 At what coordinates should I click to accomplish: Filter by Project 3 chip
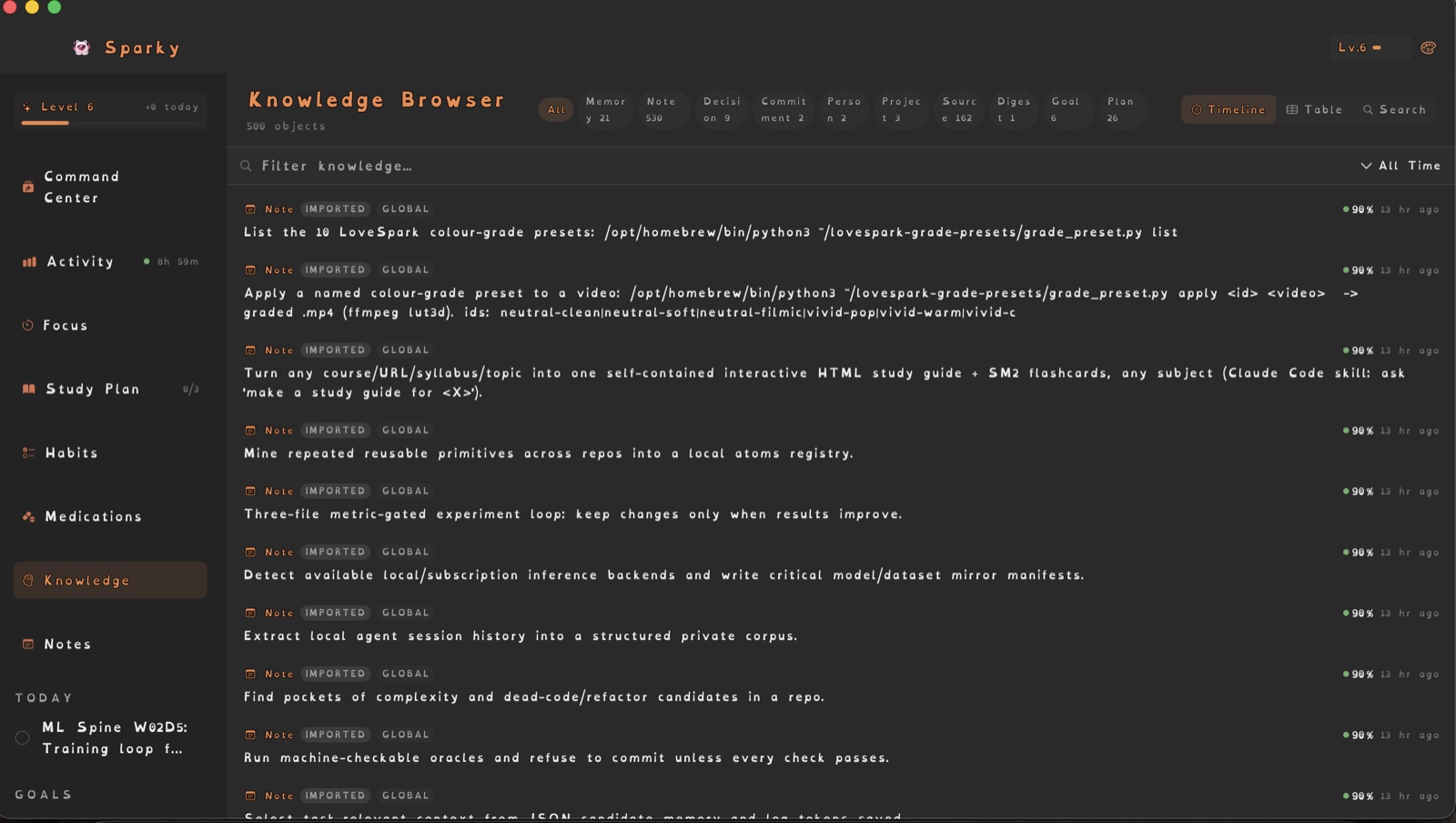point(901,109)
